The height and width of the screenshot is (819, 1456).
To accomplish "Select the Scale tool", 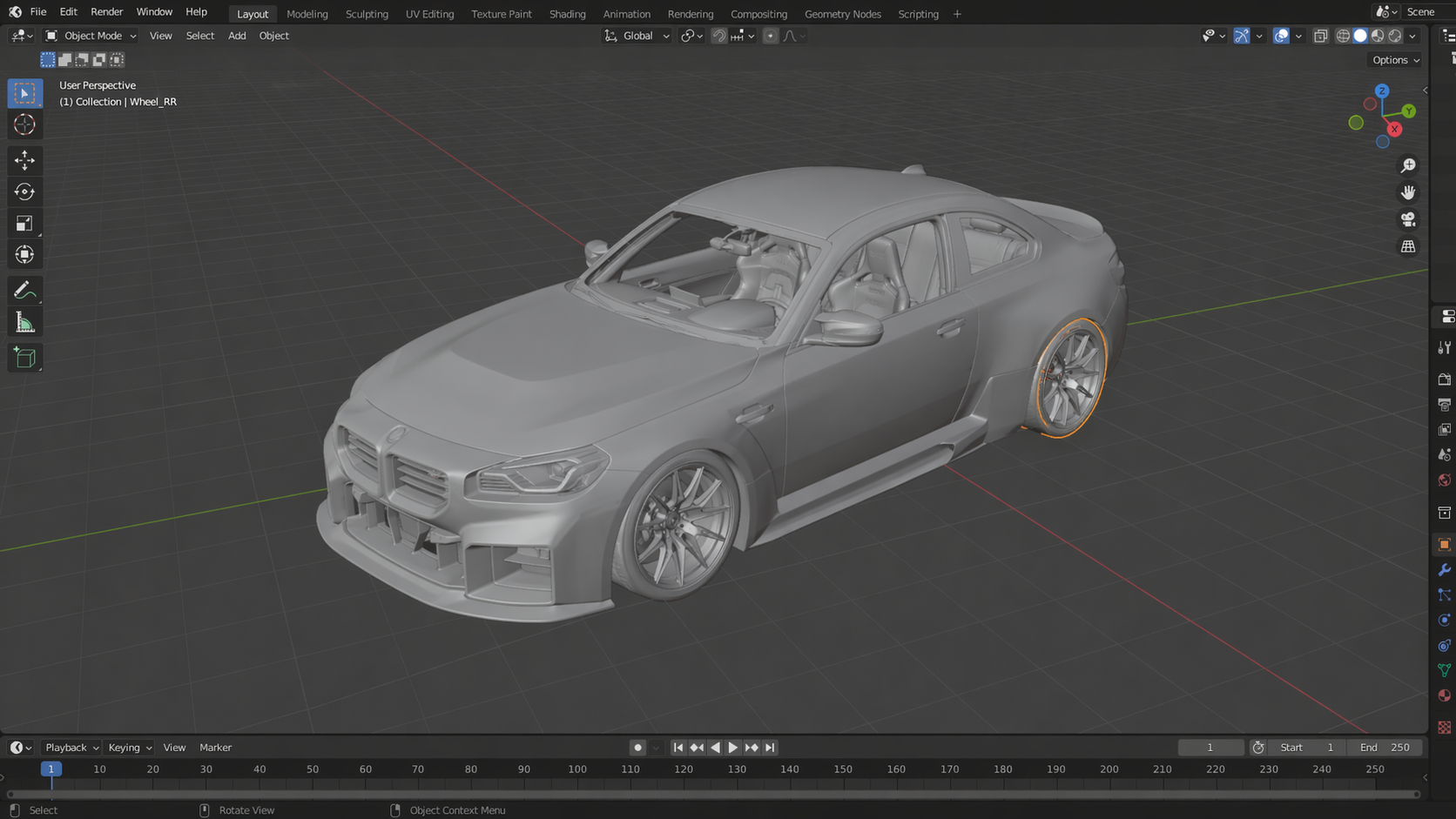I will coord(24,224).
